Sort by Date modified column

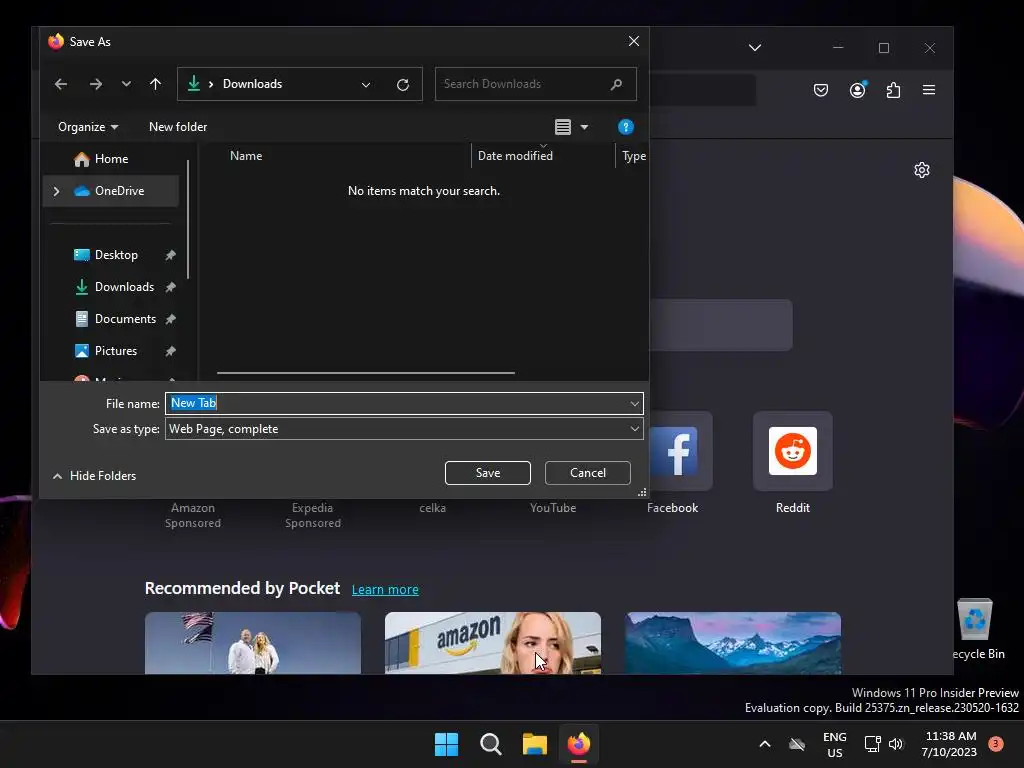click(515, 155)
